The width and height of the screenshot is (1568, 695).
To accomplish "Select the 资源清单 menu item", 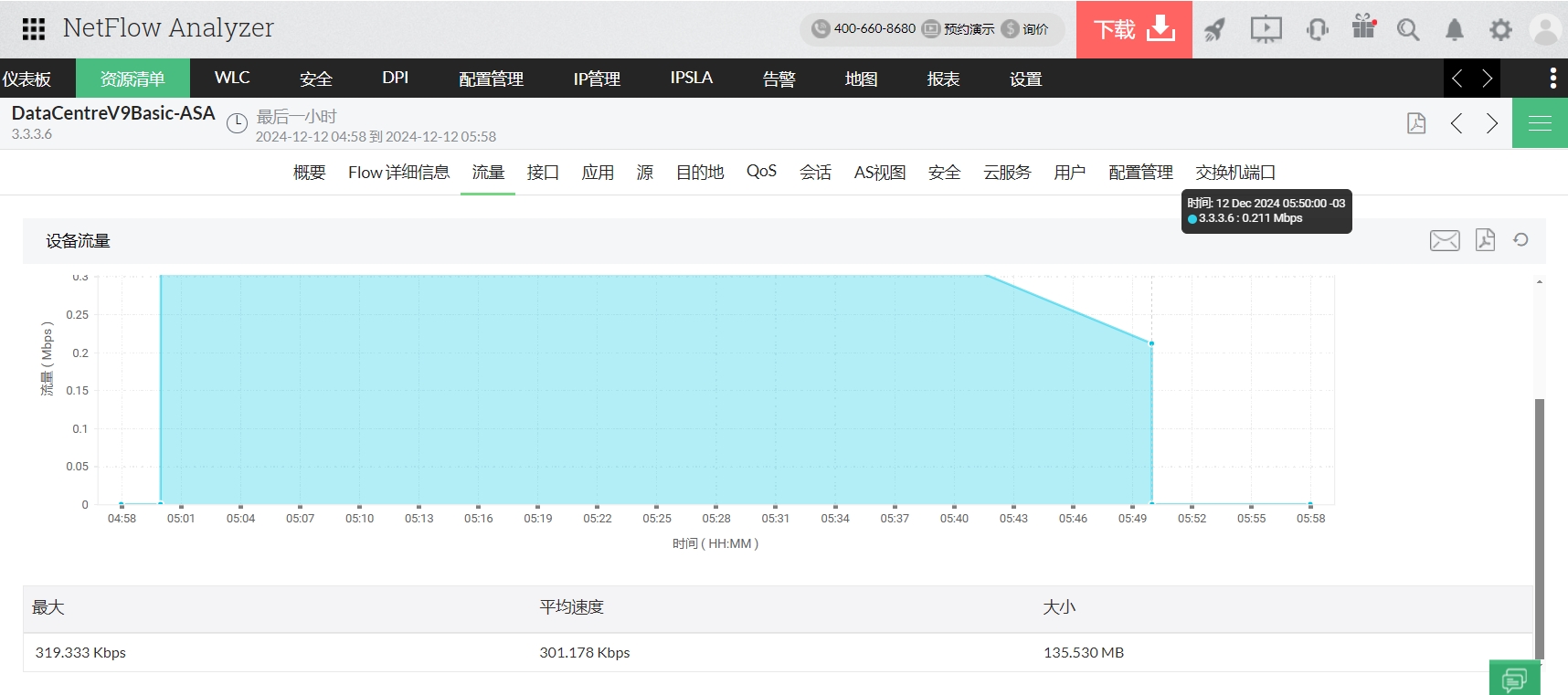I will click(x=132, y=79).
